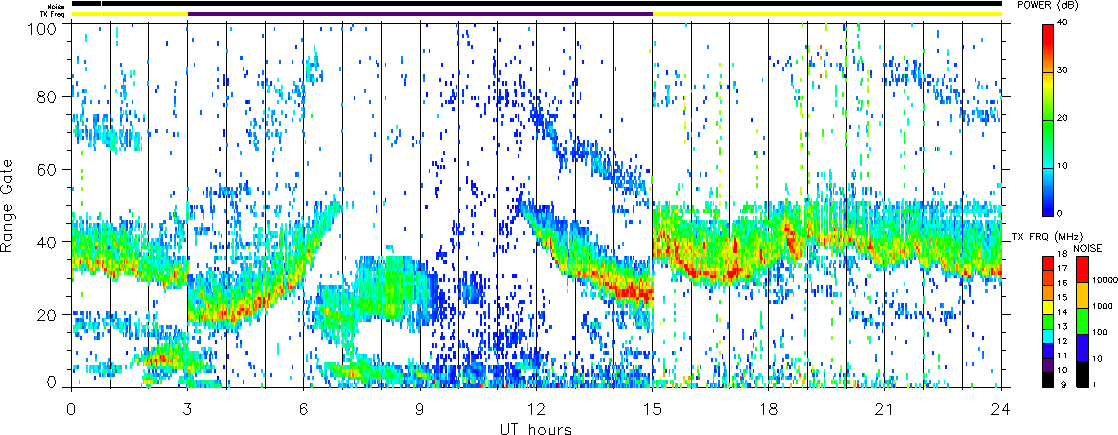1118x435 pixels.
Task: Click the "POWER (dB)" colorbar title
Action: coord(1047,5)
